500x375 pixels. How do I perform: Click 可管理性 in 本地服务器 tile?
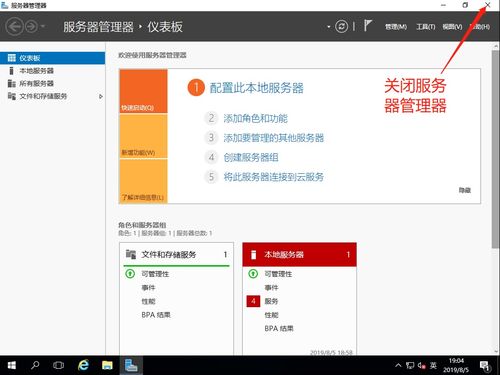tap(278, 274)
